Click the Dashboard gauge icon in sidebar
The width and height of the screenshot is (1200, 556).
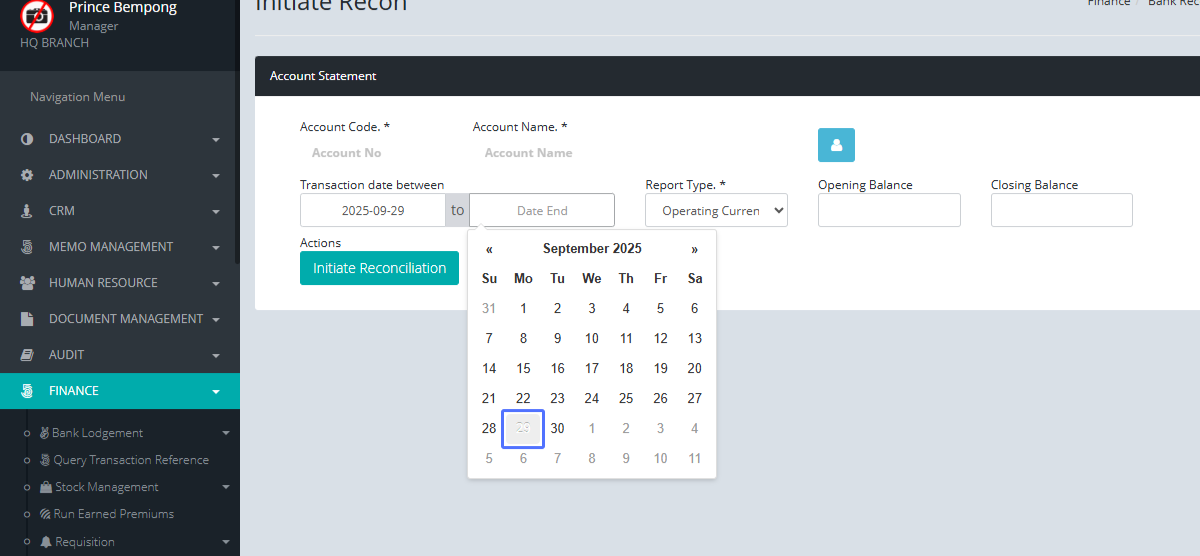pos(27,139)
